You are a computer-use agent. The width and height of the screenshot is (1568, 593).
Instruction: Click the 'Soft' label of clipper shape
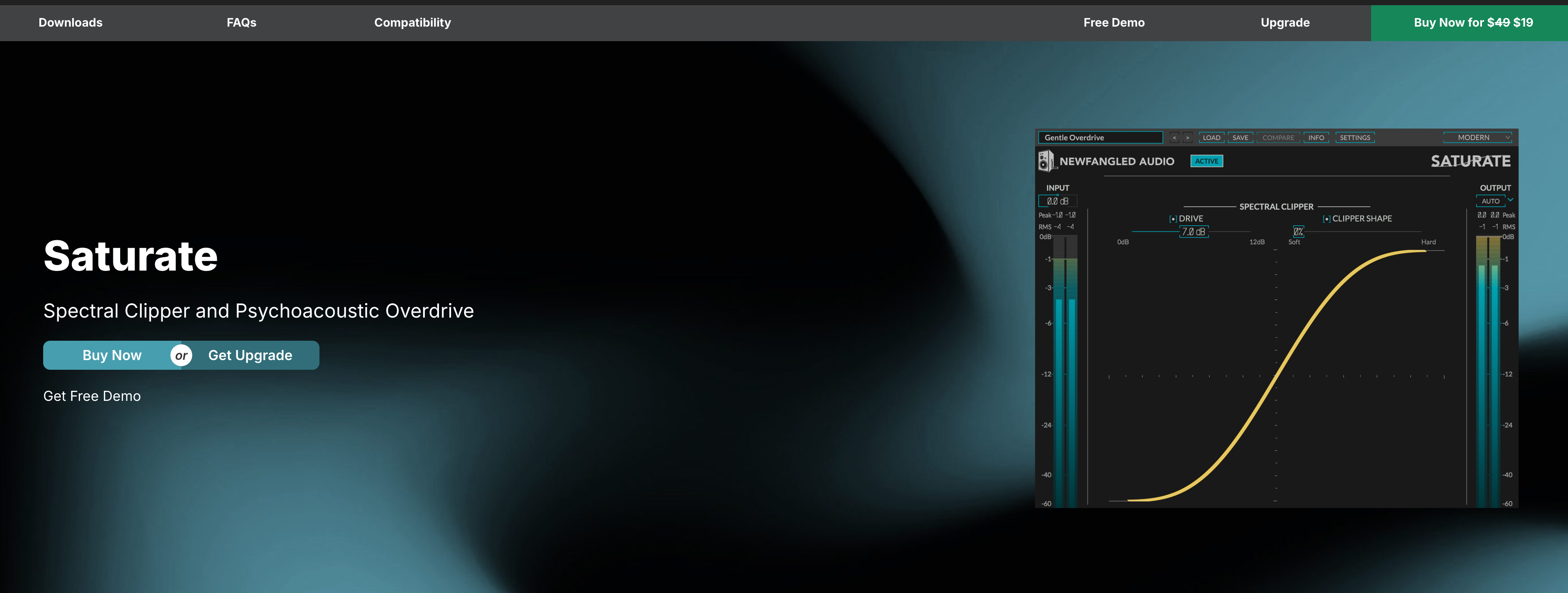tap(1294, 242)
